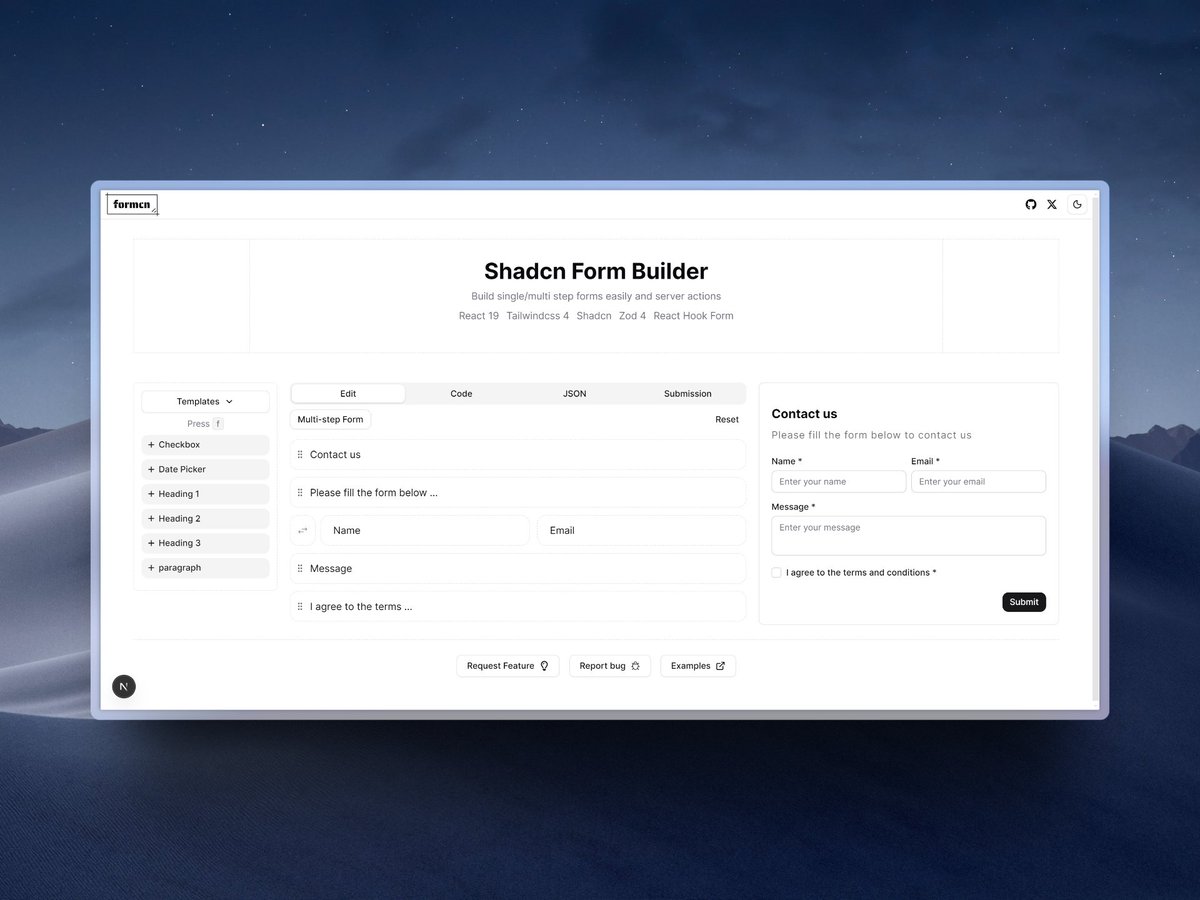Click the Templates chevron arrow
Viewport: 1200px width, 900px height.
(x=229, y=402)
